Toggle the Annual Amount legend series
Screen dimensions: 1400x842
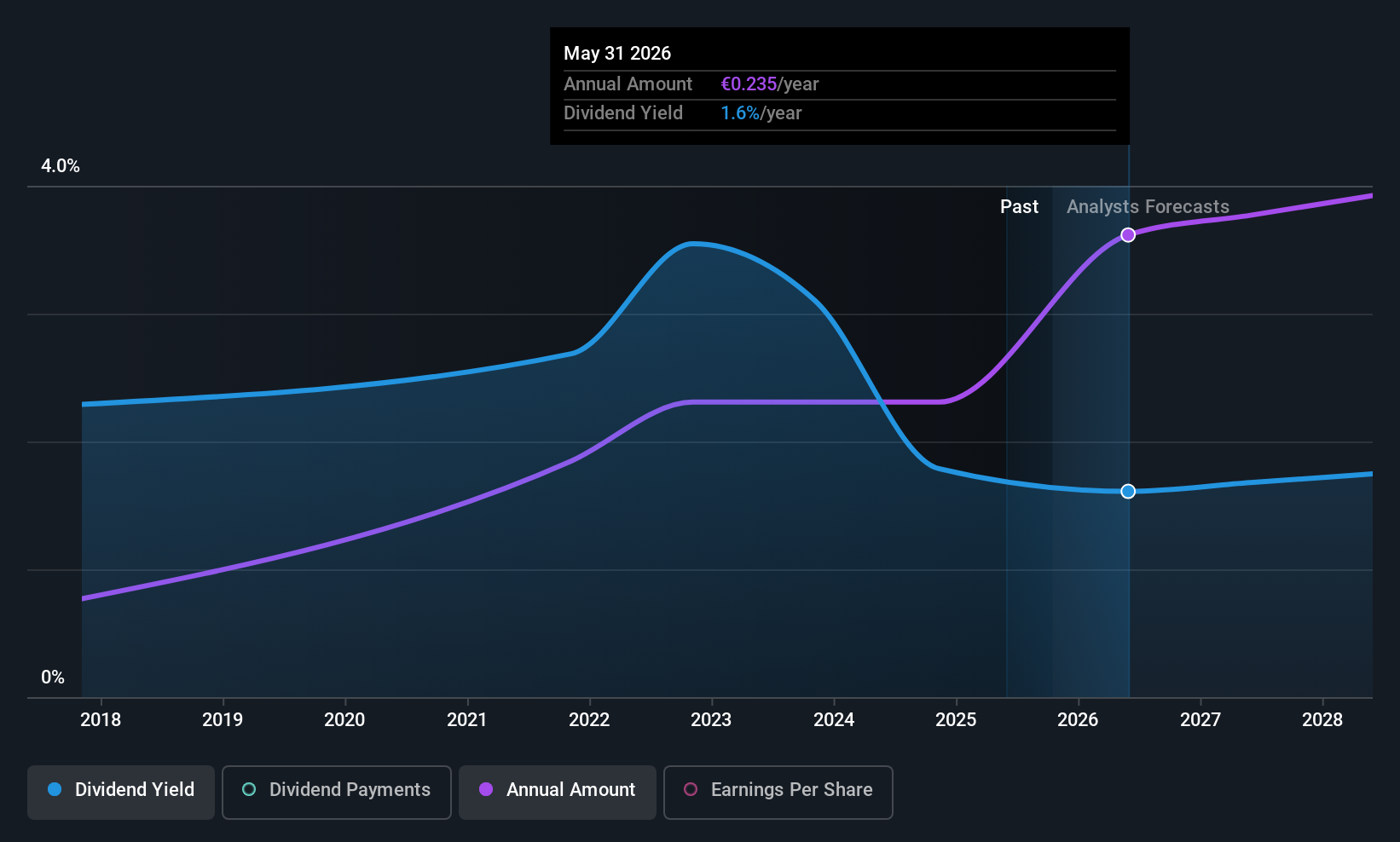coord(558,790)
